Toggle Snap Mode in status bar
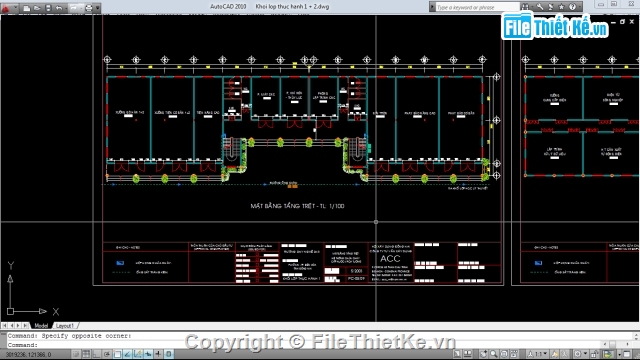640x360 pixels. [76, 354]
